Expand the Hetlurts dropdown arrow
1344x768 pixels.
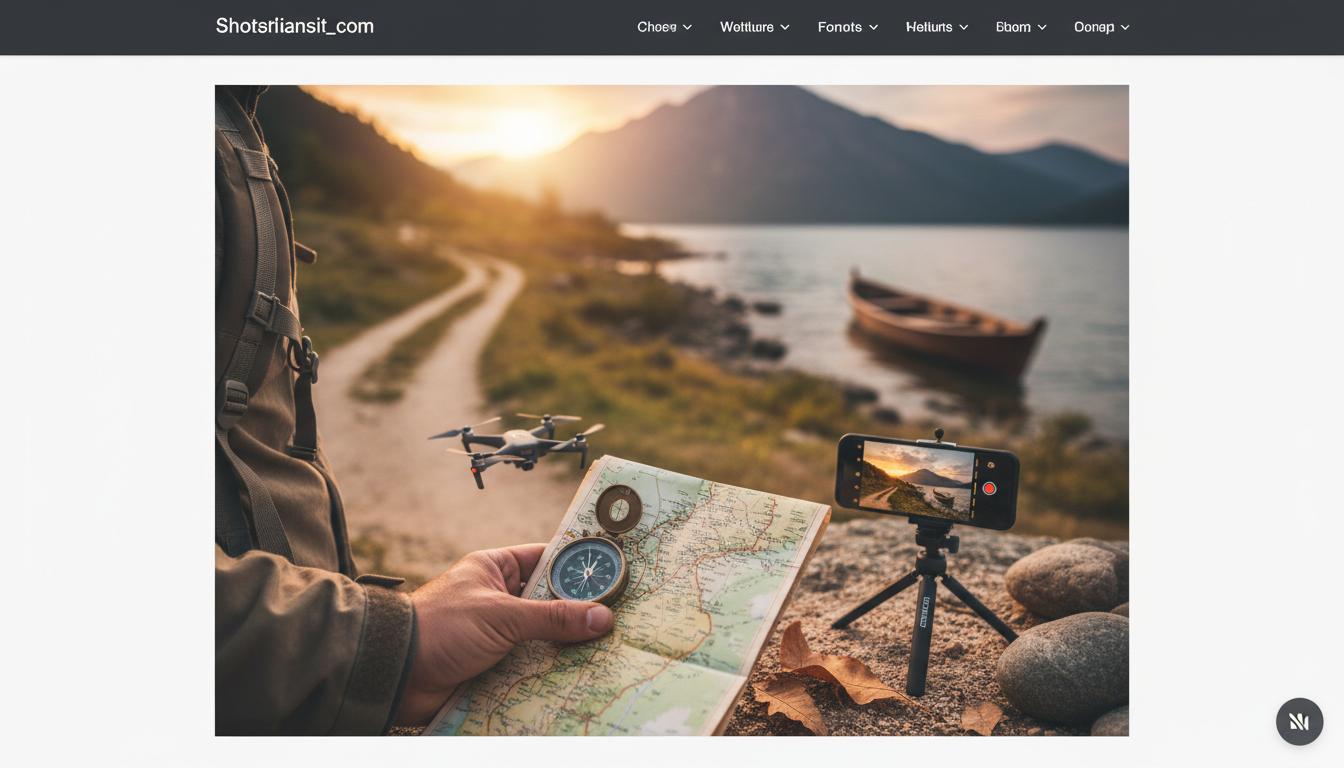click(x=964, y=28)
